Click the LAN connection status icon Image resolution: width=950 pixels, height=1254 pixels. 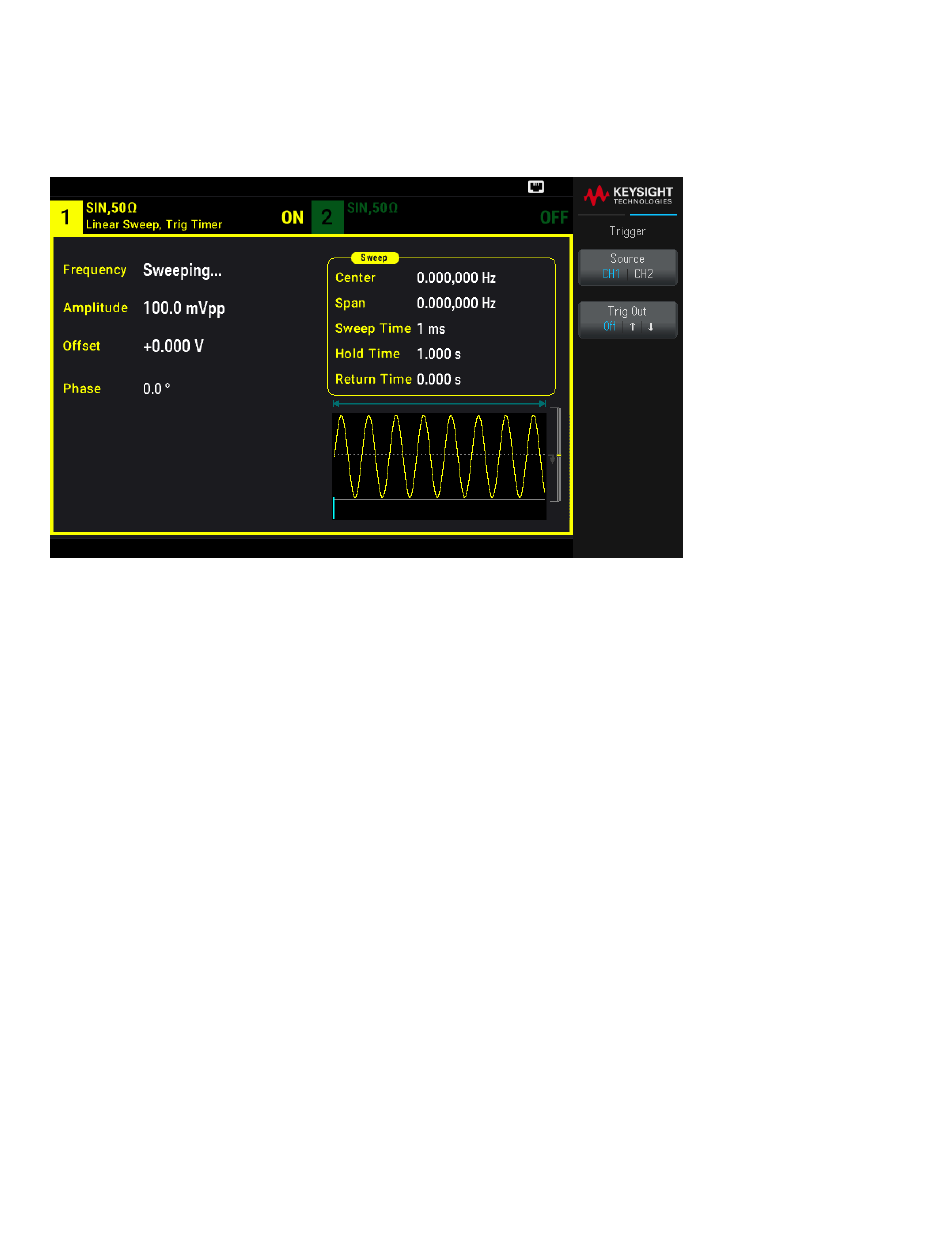coord(536,187)
